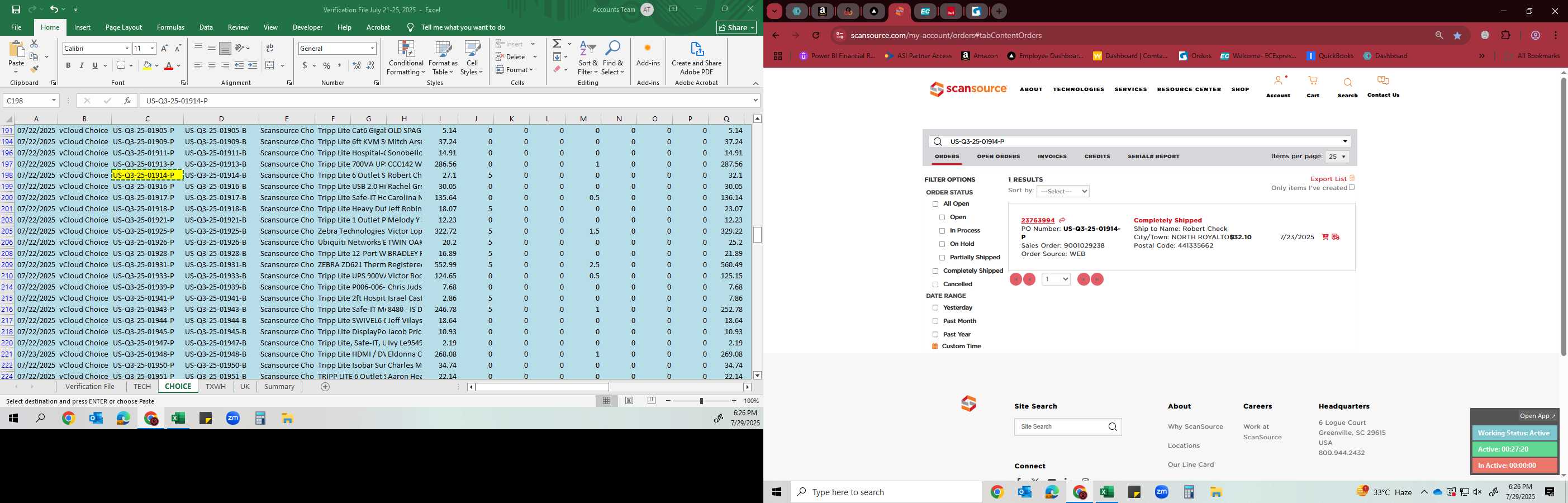The height and width of the screenshot is (503, 1568).
Task: Reload the browser page
Action: point(816,35)
